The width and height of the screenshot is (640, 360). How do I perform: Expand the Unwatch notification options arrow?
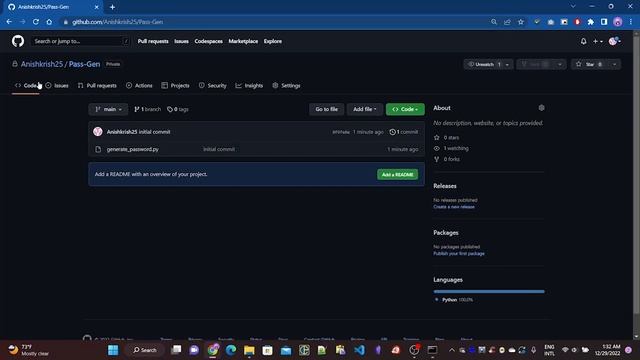click(507, 64)
